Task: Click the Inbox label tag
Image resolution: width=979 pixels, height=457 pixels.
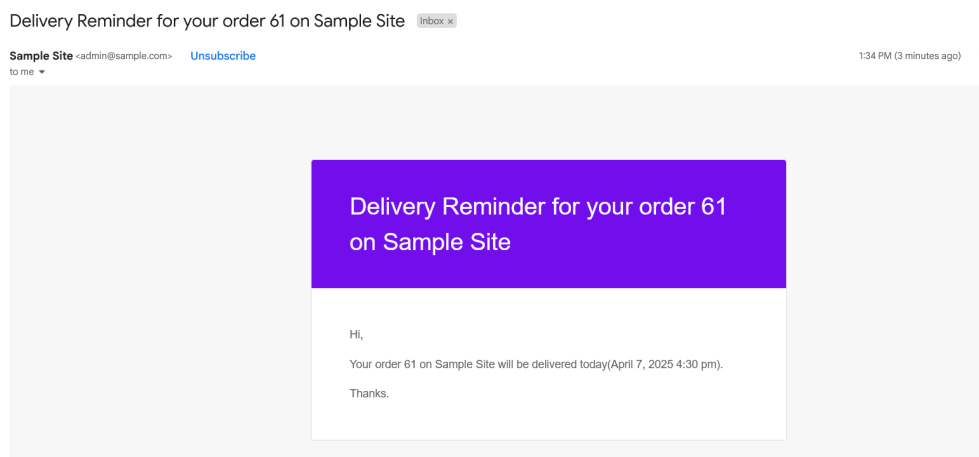Action: pos(432,21)
